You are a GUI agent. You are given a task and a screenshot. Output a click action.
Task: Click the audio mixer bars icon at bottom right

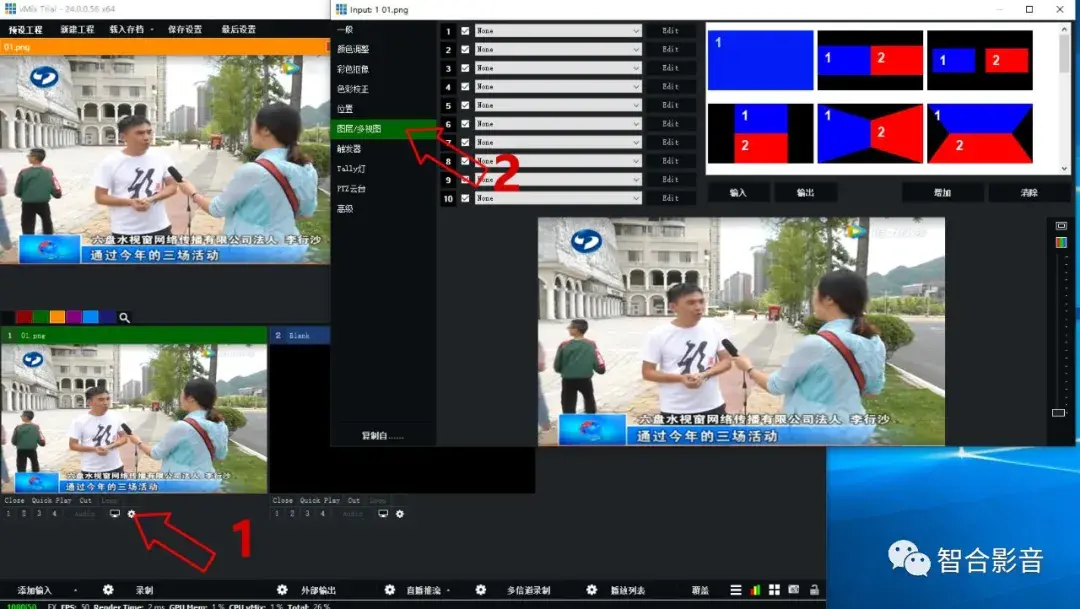753,588
